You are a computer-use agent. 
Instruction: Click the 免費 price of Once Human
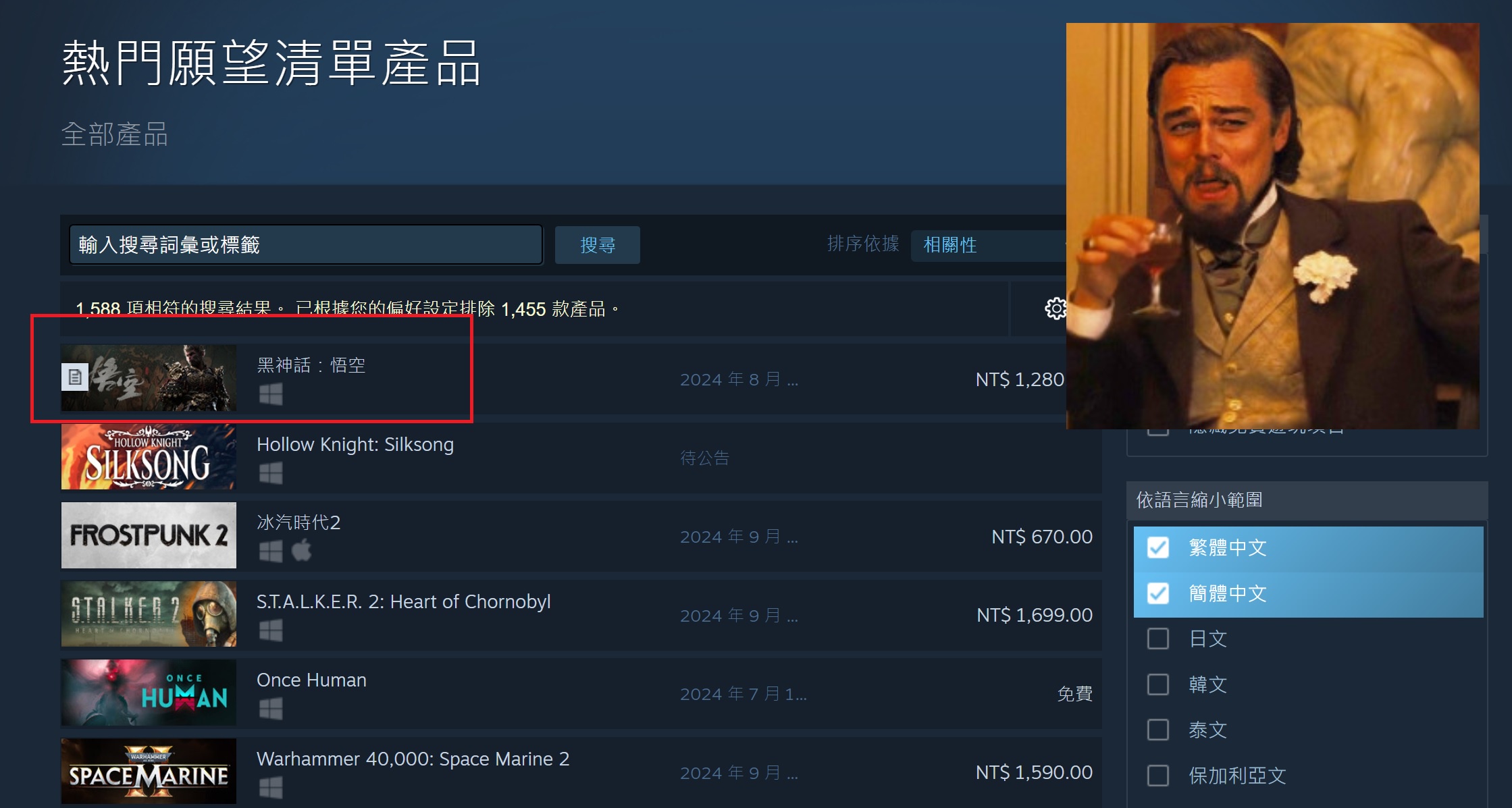coord(1075,693)
